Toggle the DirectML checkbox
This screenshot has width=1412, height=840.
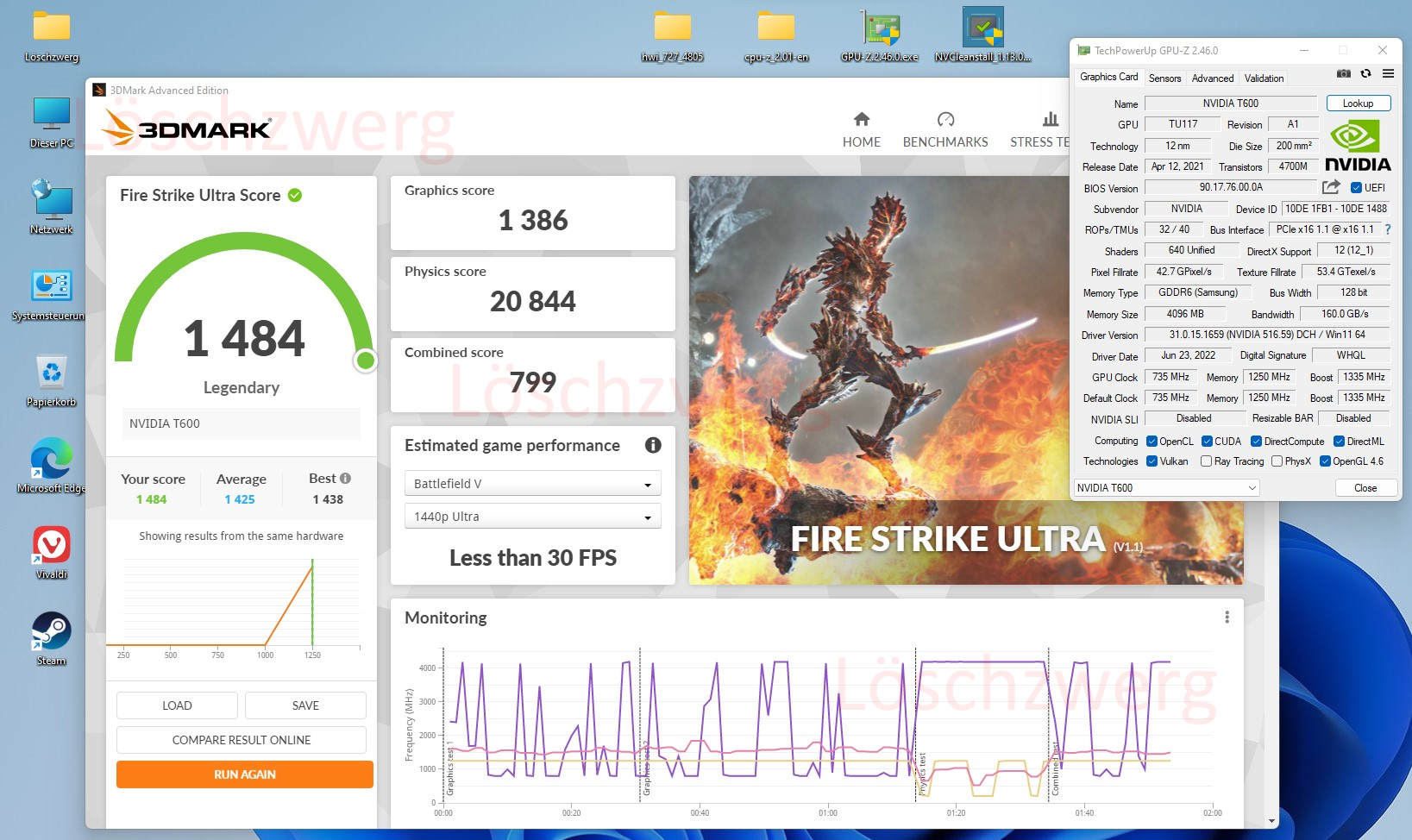pos(1340,441)
